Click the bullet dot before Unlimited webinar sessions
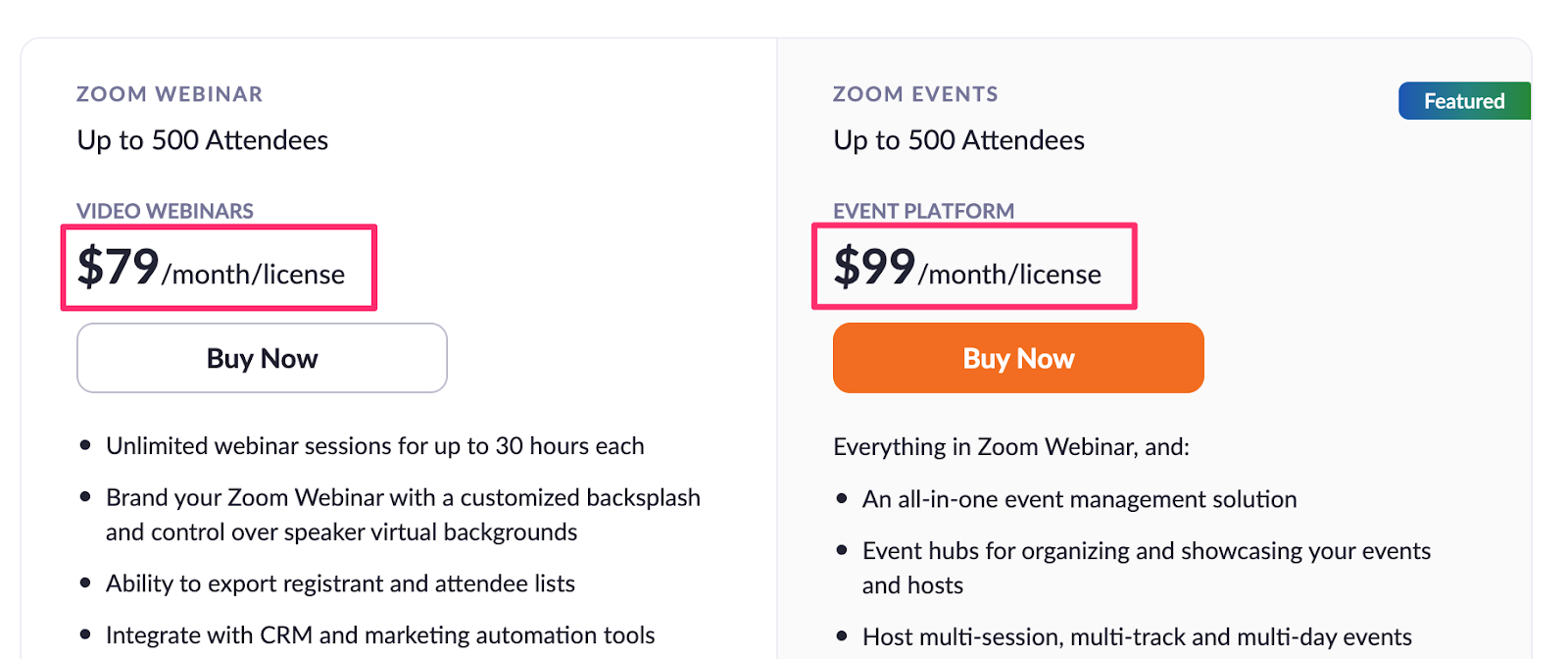The height and width of the screenshot is (659, 1568). point(85,446)
